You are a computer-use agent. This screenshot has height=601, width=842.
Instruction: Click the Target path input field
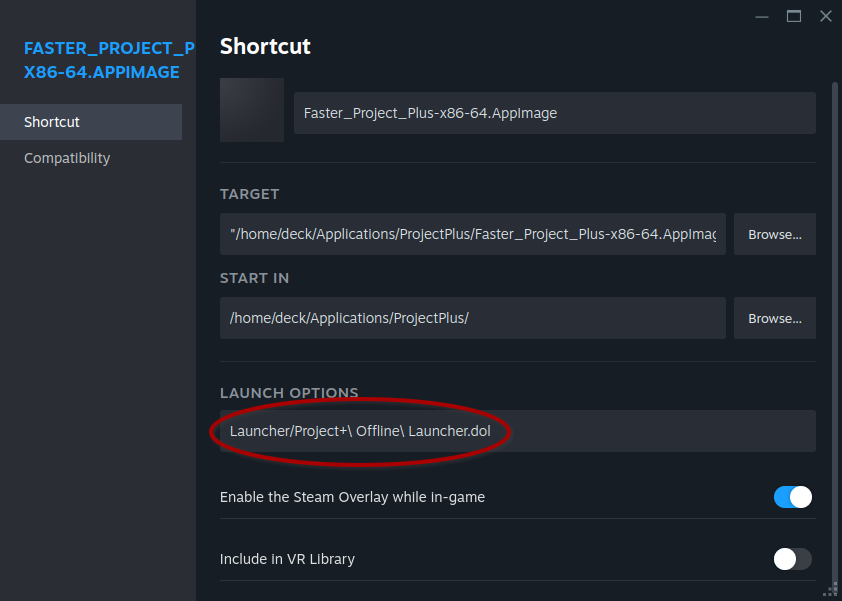tap(473, 234)
